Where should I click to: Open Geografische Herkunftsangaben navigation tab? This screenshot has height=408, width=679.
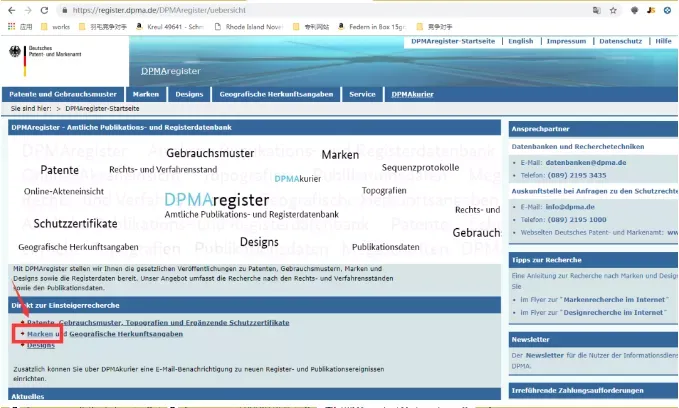coord(276,94)
